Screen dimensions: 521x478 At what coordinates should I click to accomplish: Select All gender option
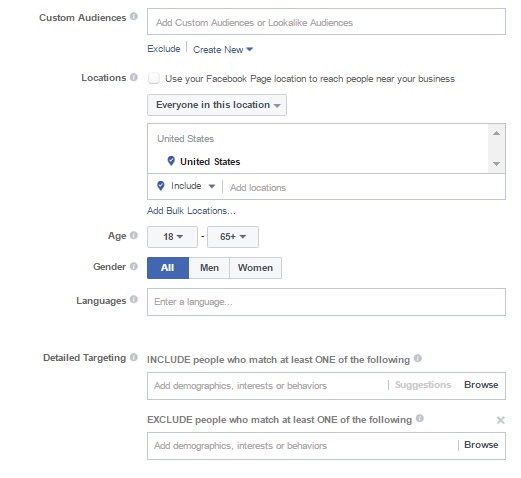pos(168,268)
